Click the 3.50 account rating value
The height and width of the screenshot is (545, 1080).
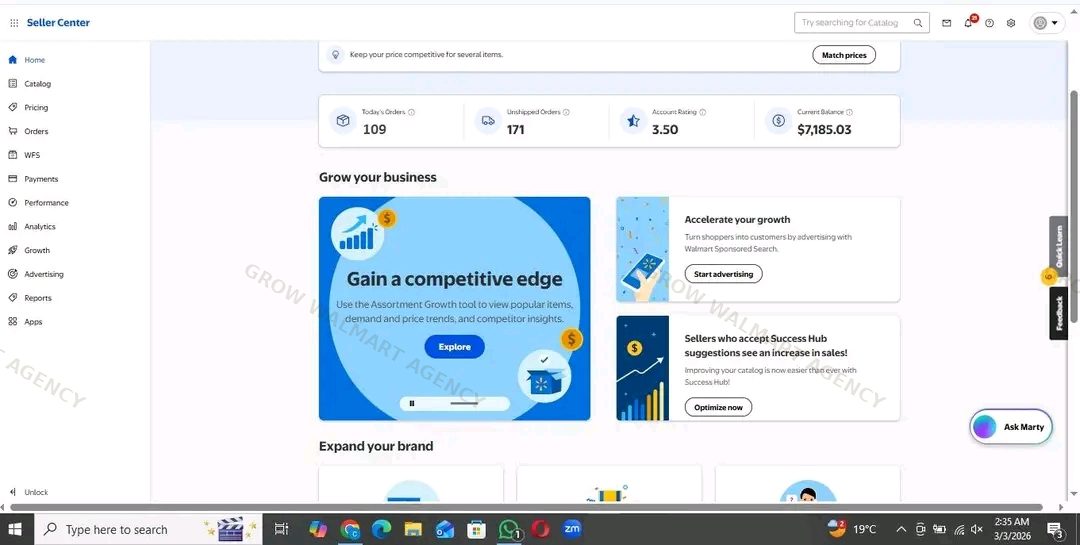coord(665,130)
